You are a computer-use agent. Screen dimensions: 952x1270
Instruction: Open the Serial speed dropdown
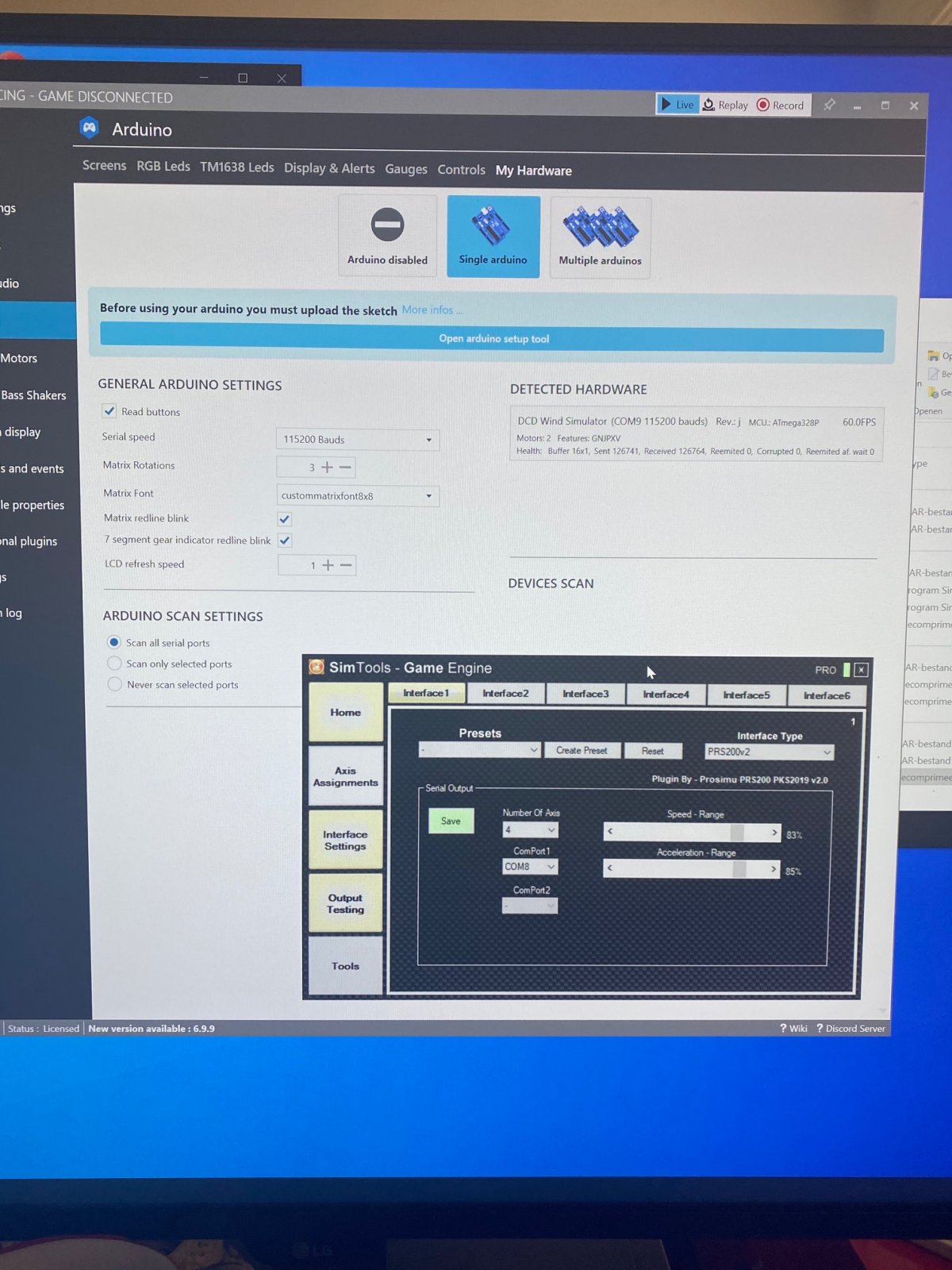coord(358,440)
